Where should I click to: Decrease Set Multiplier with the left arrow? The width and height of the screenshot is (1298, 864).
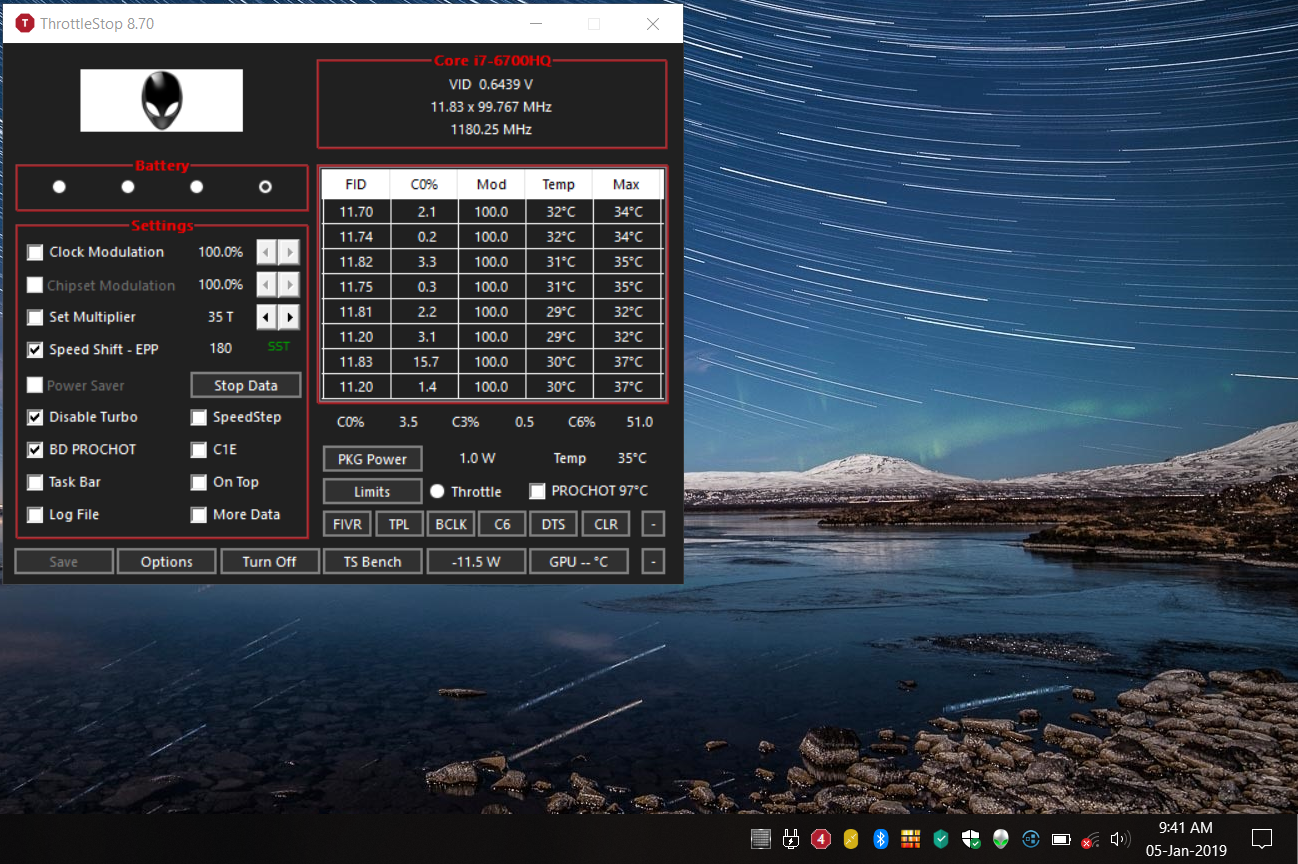pyautogui.click(x=267, y=317)
